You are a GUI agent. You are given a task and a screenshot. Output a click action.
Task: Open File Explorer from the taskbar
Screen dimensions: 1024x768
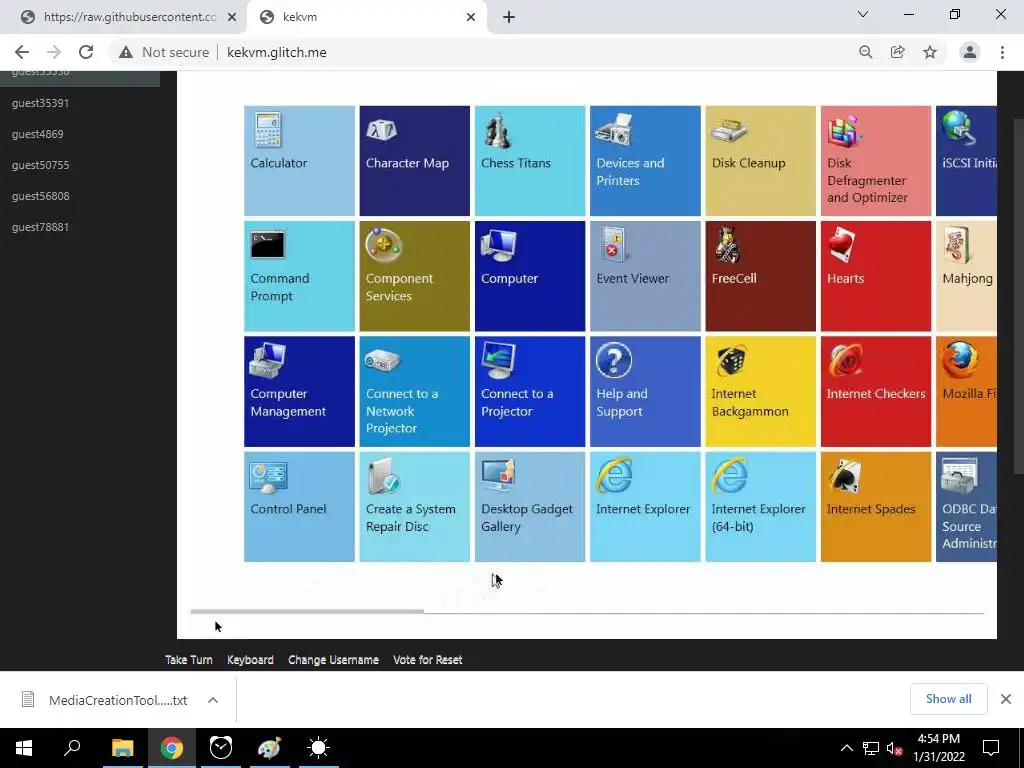122,748
